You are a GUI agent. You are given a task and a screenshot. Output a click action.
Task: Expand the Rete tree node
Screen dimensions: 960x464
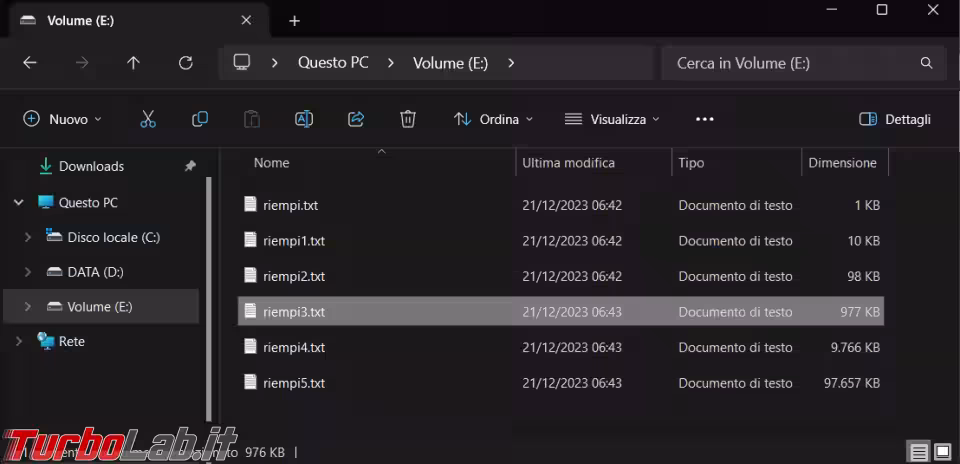[18, 342]
